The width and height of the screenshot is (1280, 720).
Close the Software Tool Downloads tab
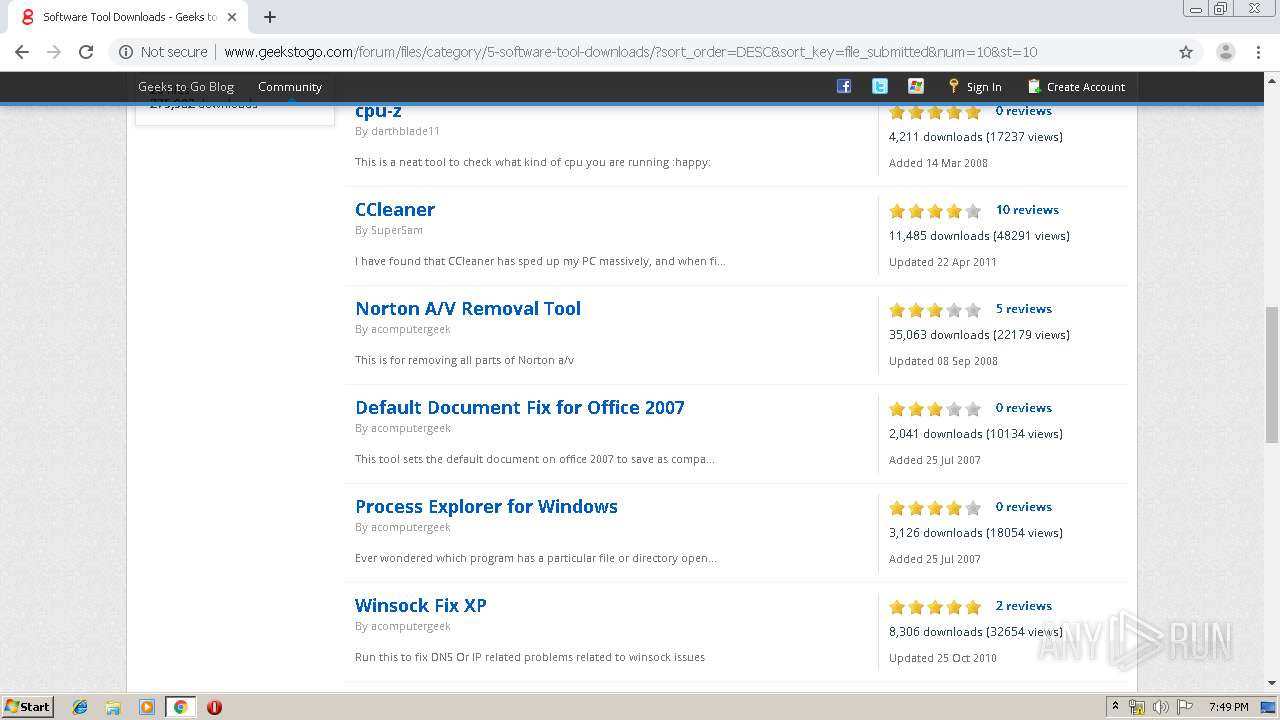(x=233, y=17)
